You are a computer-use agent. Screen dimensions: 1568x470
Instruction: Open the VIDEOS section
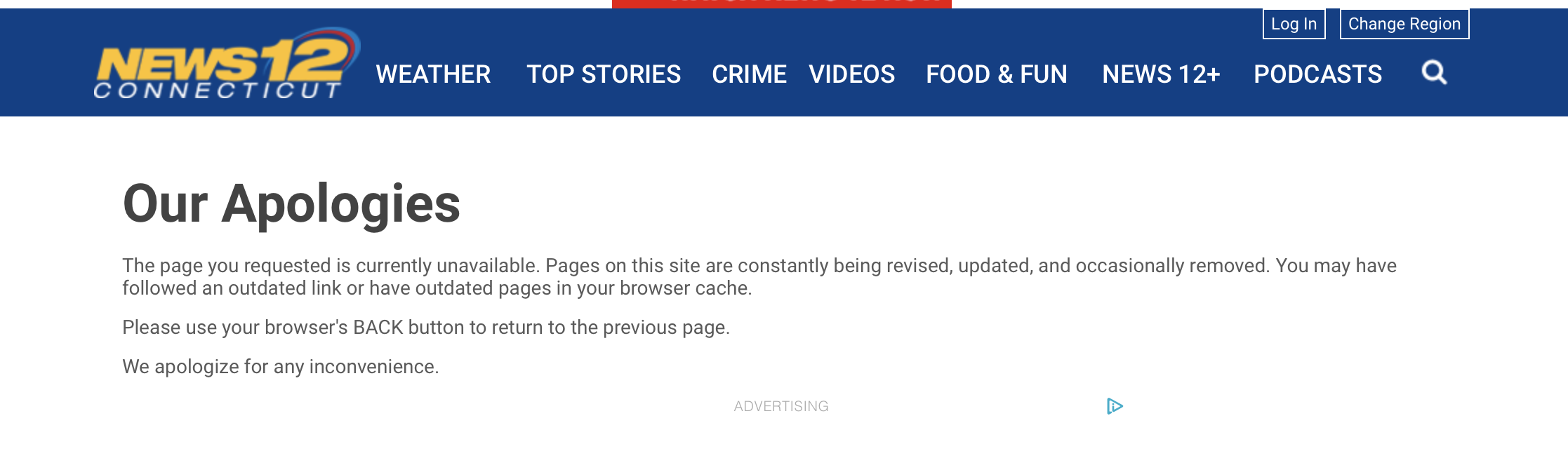click(851, 74)
